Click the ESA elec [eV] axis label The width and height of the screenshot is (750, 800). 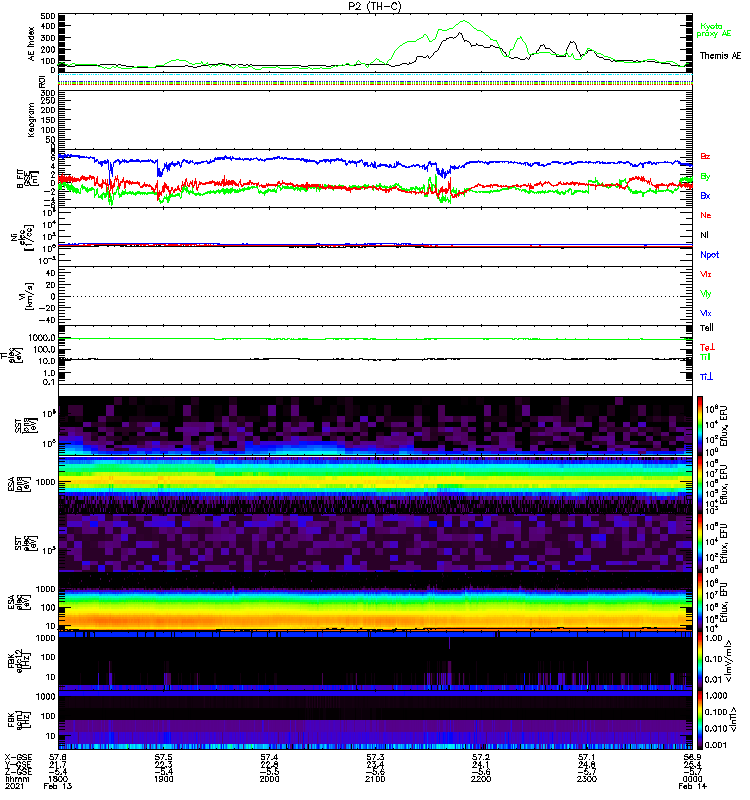[18, 602]
